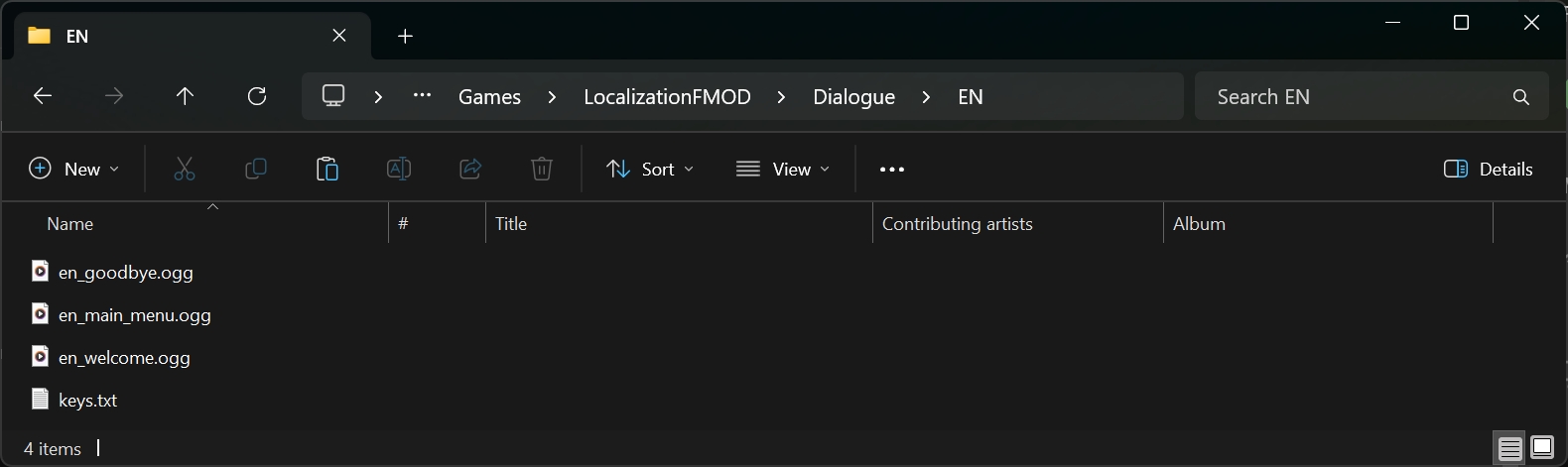
Task: Click the Cut scissors icon
Action: tap(185, 169)
